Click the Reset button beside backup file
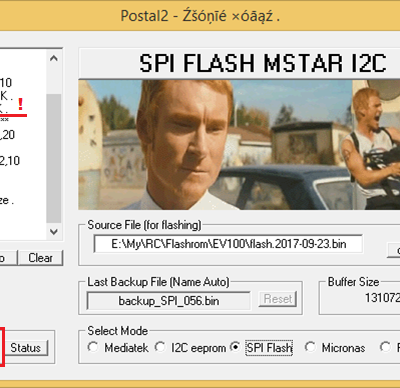Viewport: 400px width, 388px height. tap(278, 299)
